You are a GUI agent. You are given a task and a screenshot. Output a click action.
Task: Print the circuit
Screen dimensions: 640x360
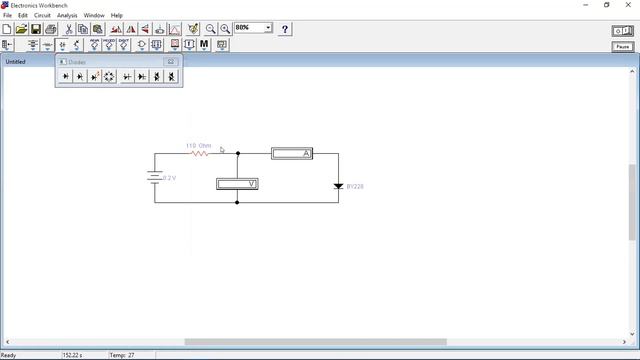pyautogui.click(x=51, y=29)
